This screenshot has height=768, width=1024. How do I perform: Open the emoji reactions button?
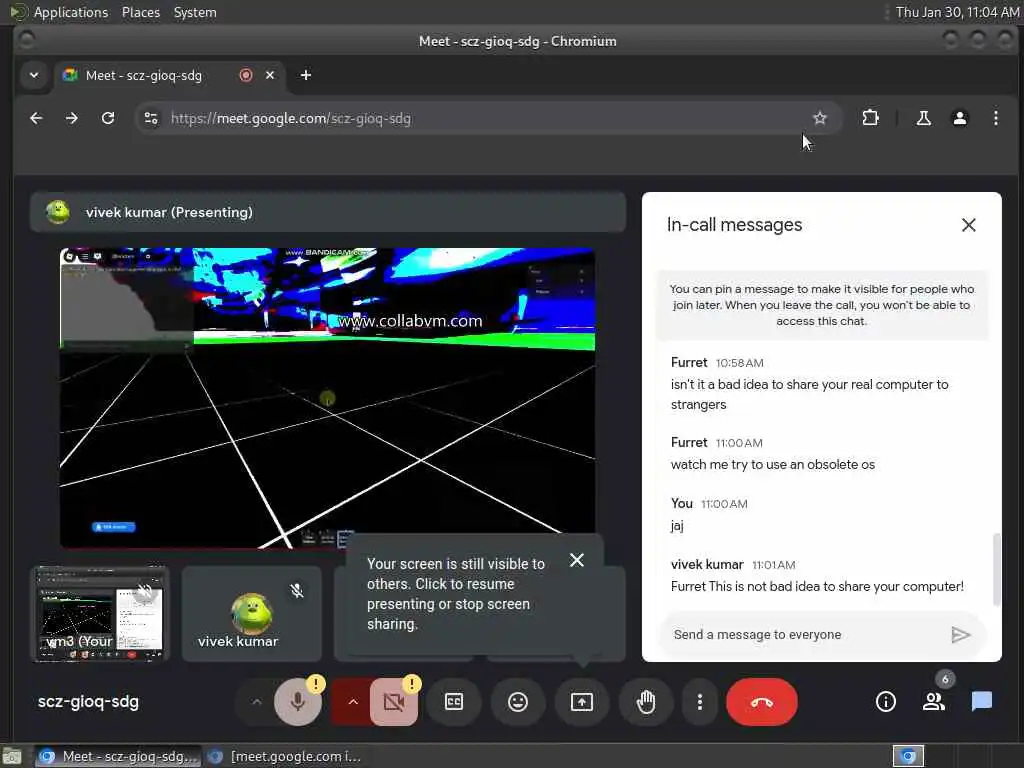(518, 702)
